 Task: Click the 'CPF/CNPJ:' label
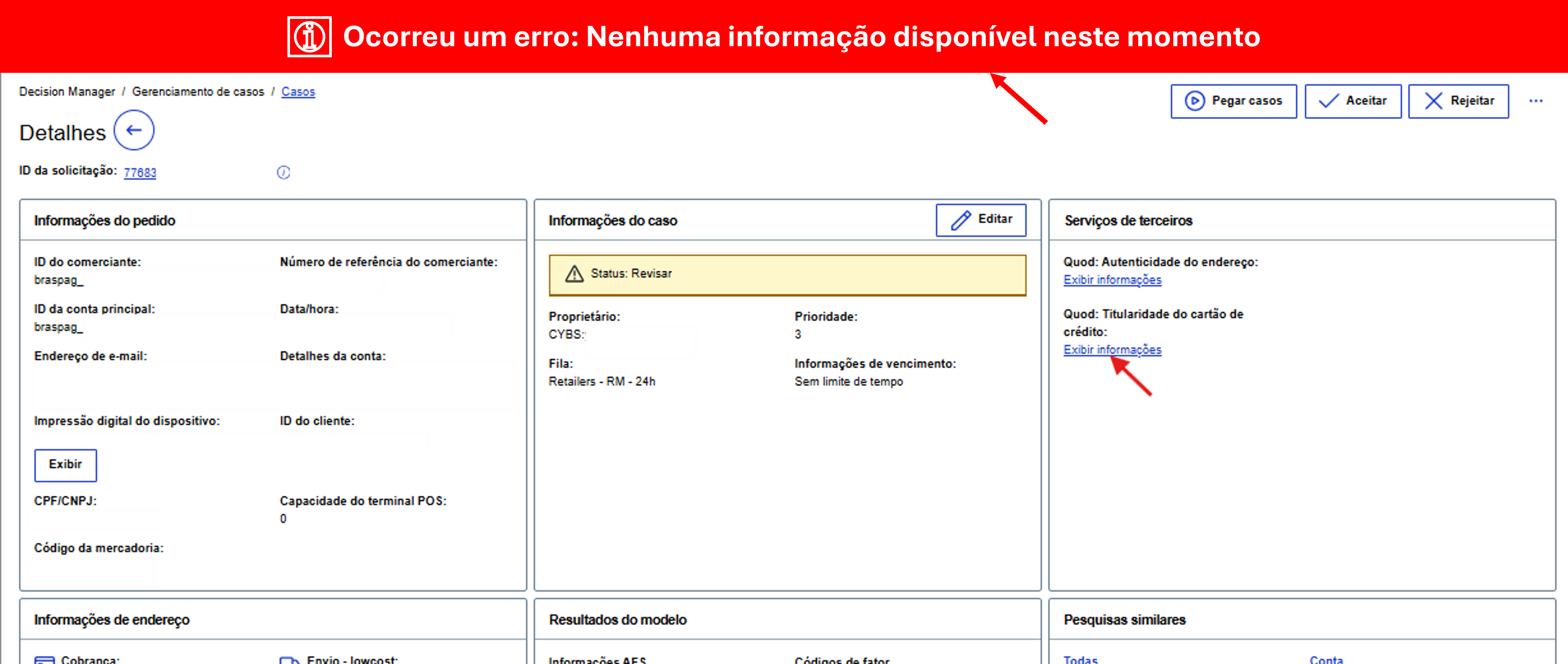[65, 501]
